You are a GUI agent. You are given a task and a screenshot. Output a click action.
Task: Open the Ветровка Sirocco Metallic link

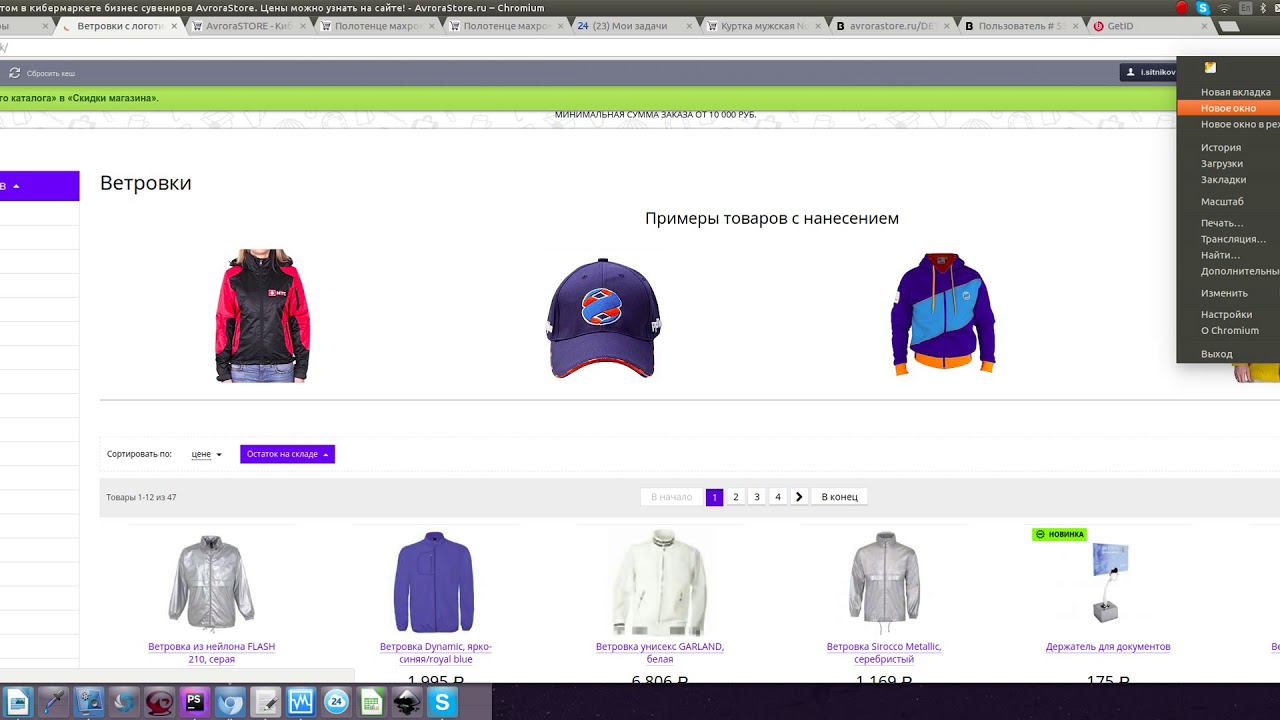[x=884, y=653]
